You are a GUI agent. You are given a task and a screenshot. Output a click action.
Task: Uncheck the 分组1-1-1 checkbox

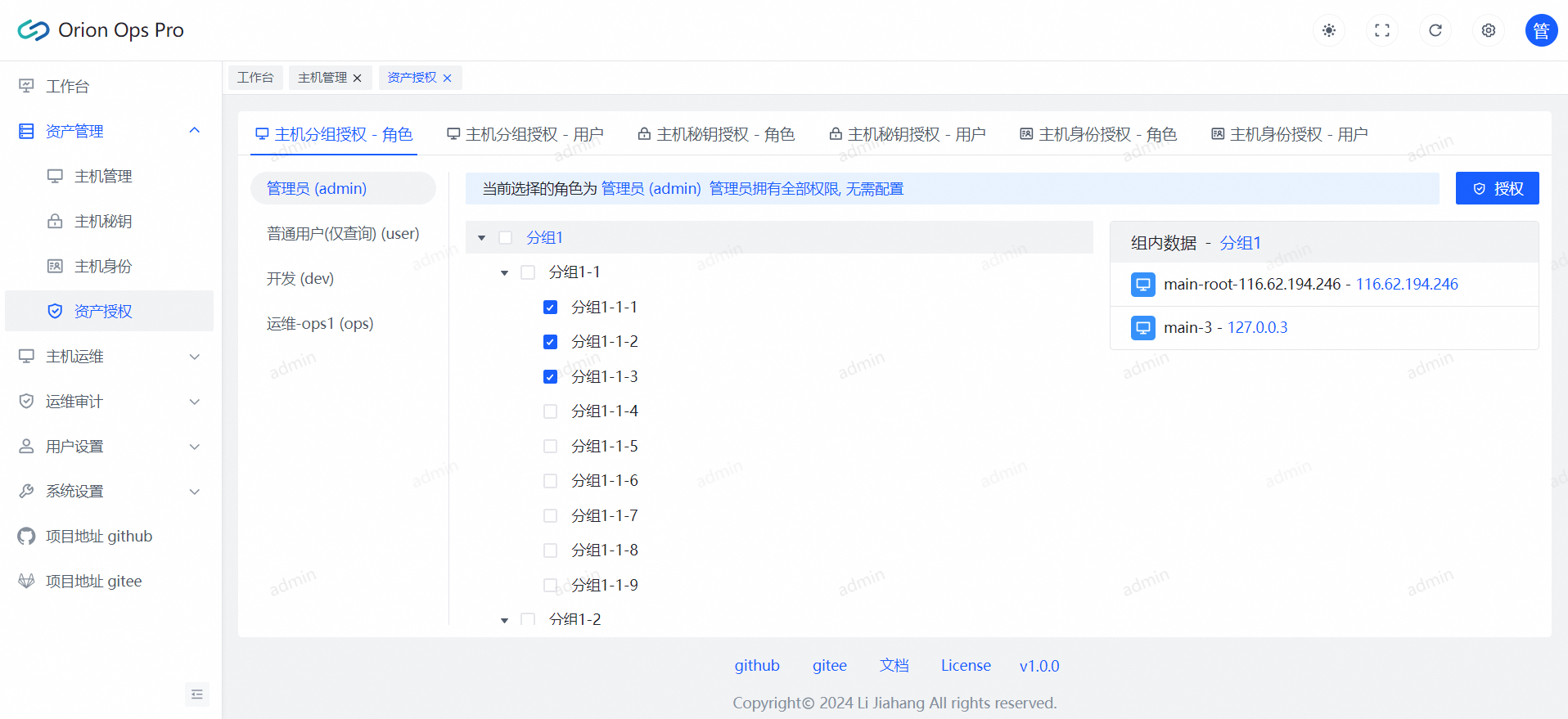click(x=550, y=308)
